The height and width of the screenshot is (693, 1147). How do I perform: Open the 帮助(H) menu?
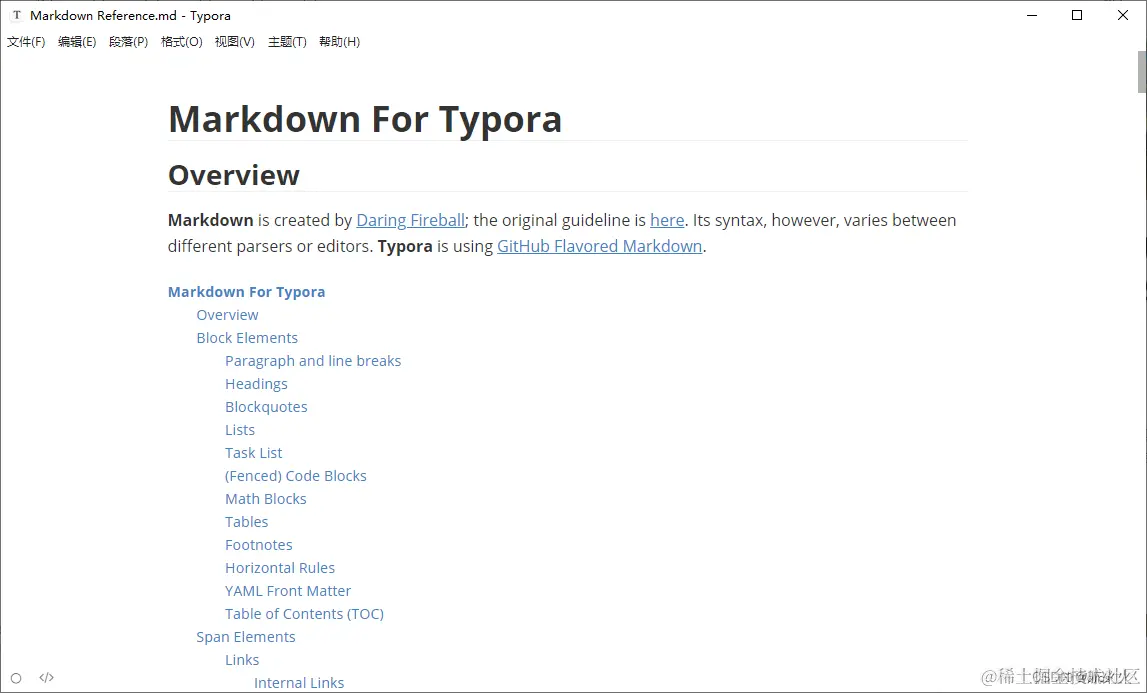(339, 42)
